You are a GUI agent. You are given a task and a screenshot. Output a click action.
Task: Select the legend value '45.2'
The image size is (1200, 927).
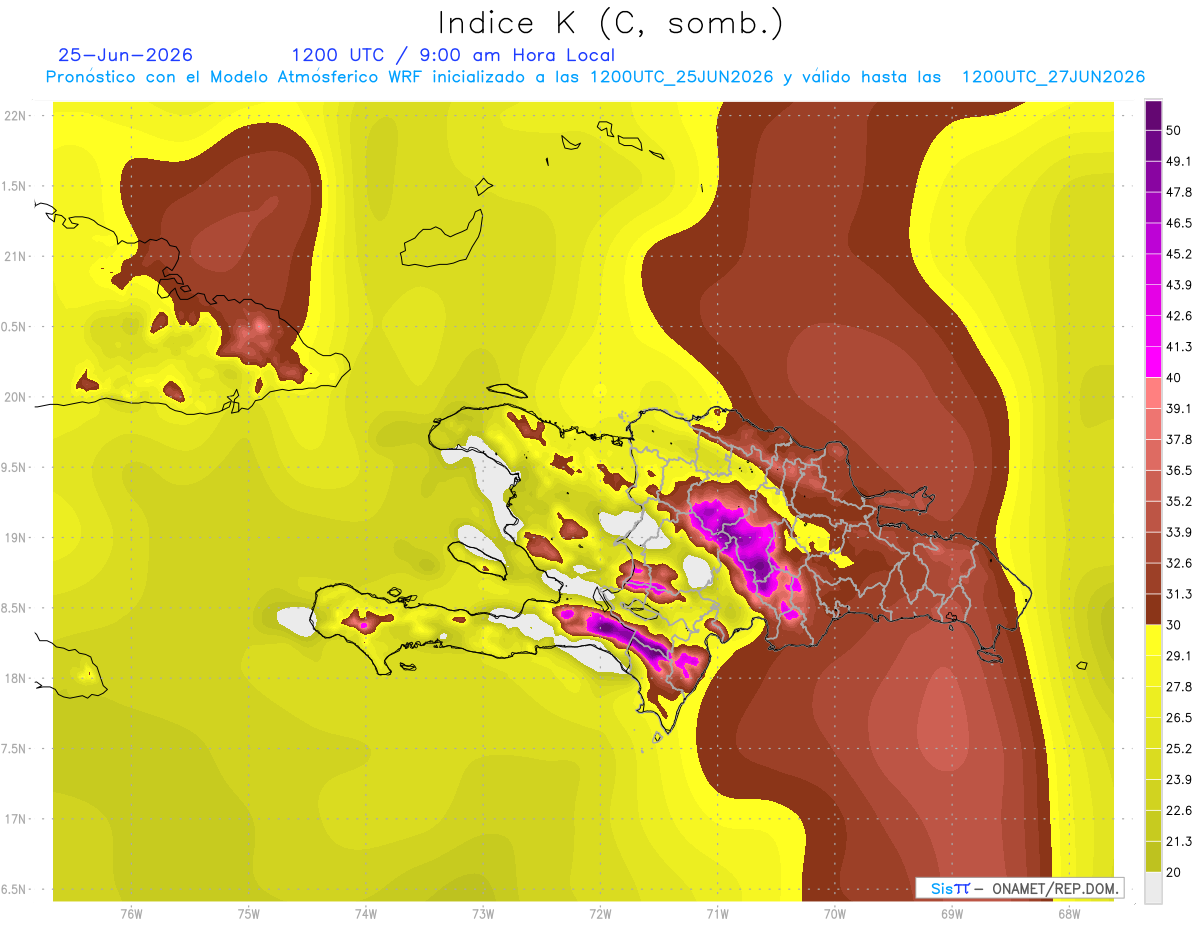tap(1178, 254)
